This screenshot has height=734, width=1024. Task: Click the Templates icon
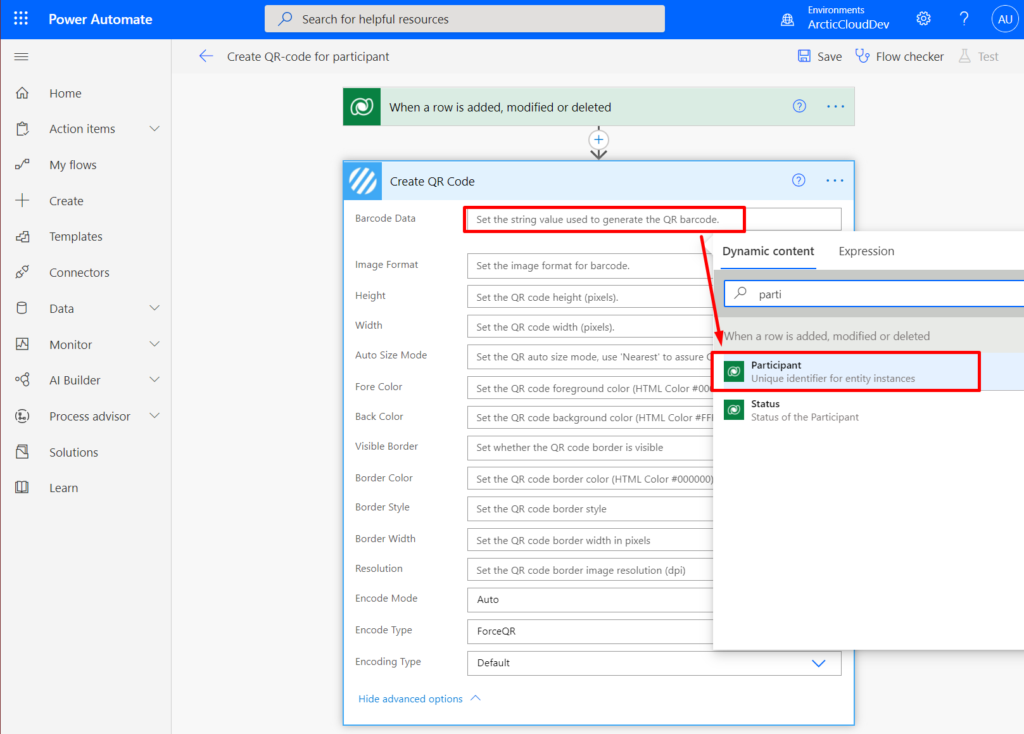22,236
